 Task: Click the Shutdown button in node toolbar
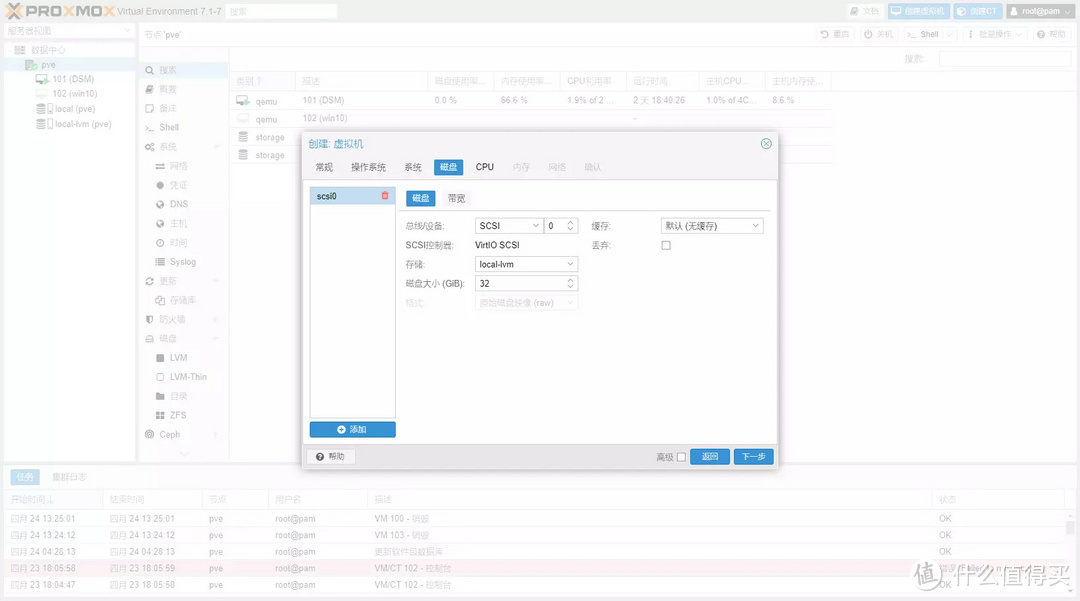tap(879, 34)
